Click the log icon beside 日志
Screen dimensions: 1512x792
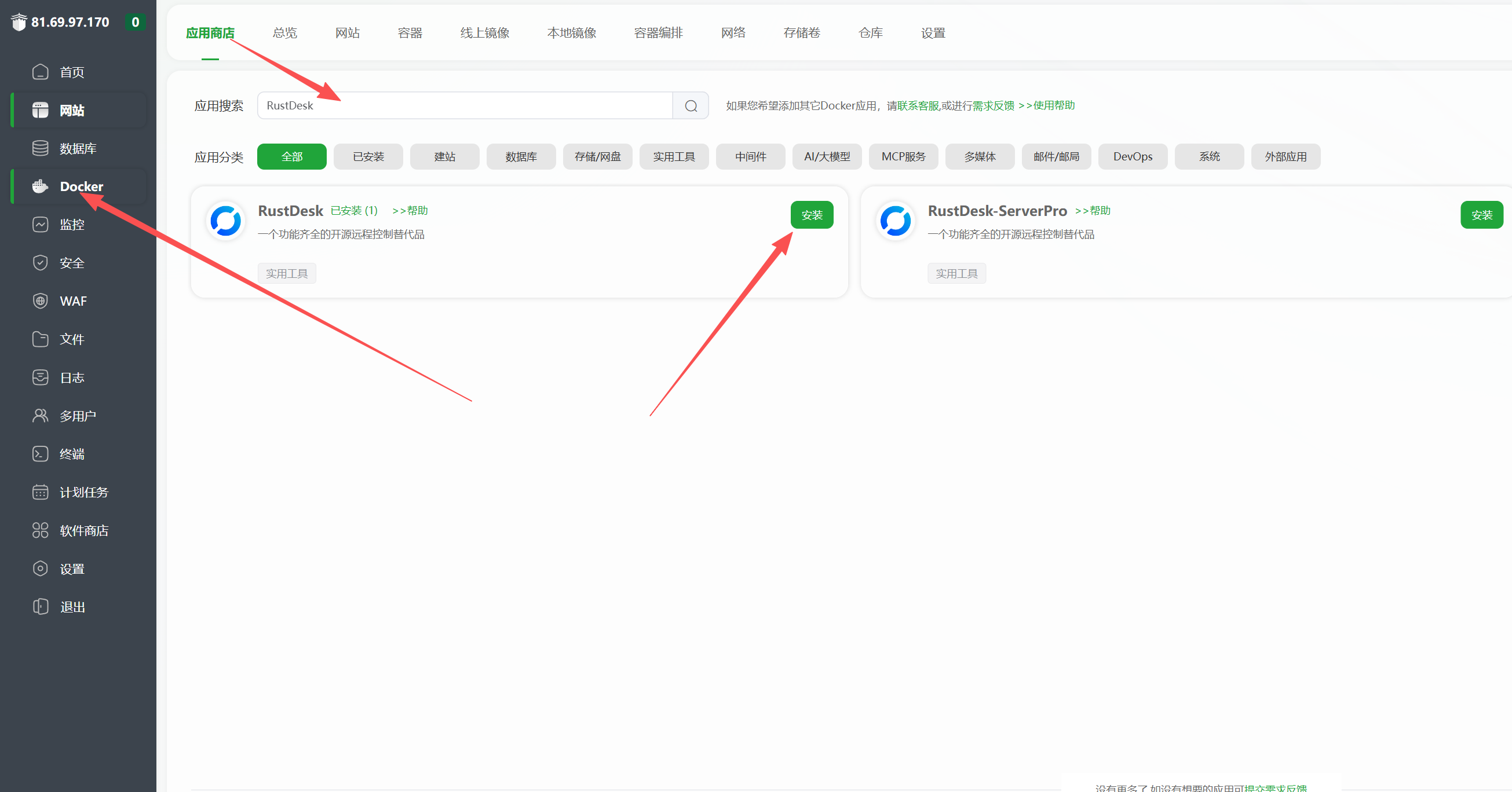[x=40, y=377]
